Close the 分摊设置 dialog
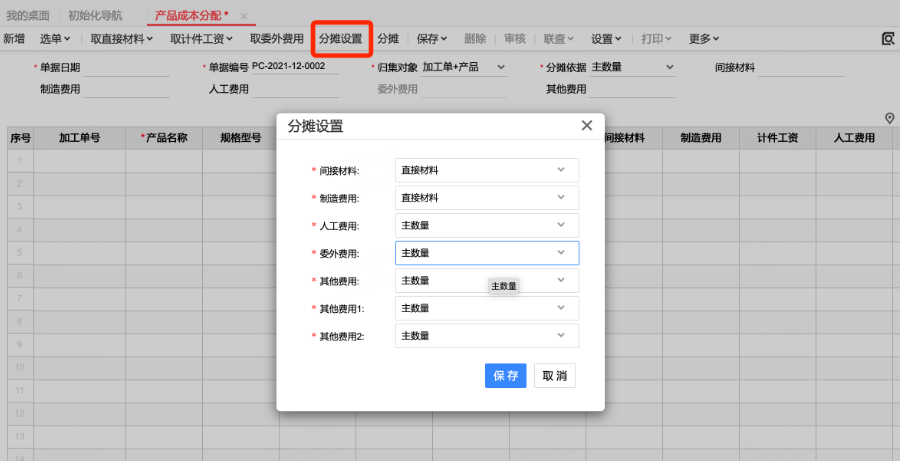The width and height of the screenshot is (900, 461). [587, 126]
